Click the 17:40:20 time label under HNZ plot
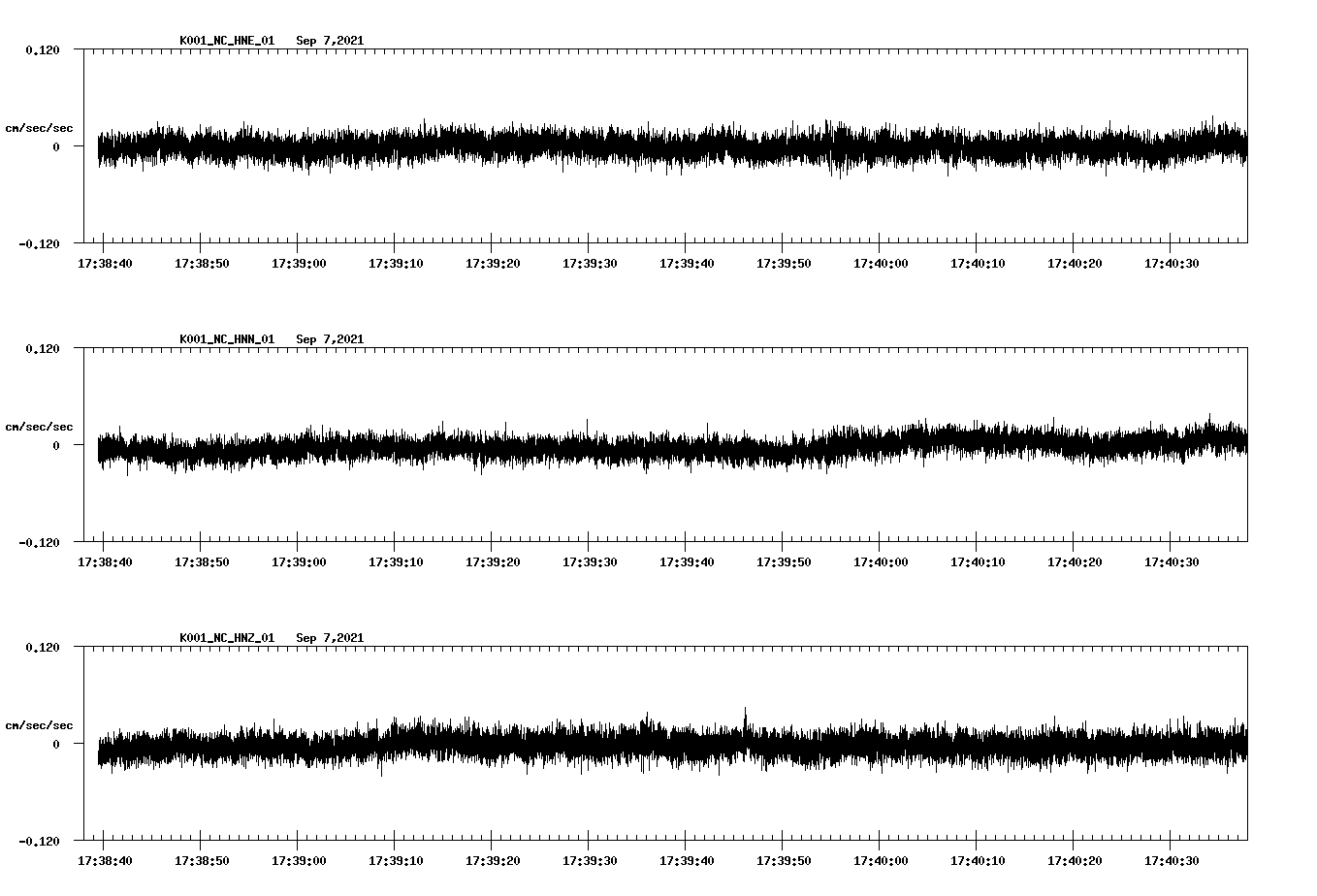The height and width of the screenshot is (896, 1317). click(x=1075, y=861)
